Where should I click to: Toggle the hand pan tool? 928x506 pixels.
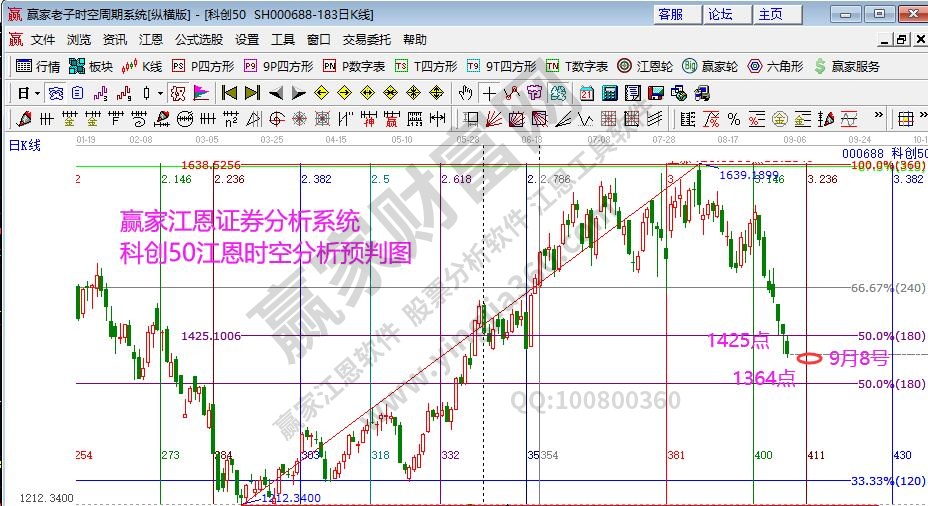point(465,93)
